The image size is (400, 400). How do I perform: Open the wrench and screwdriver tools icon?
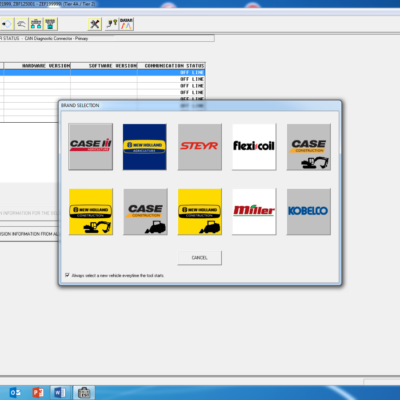(x=95, y=24)
